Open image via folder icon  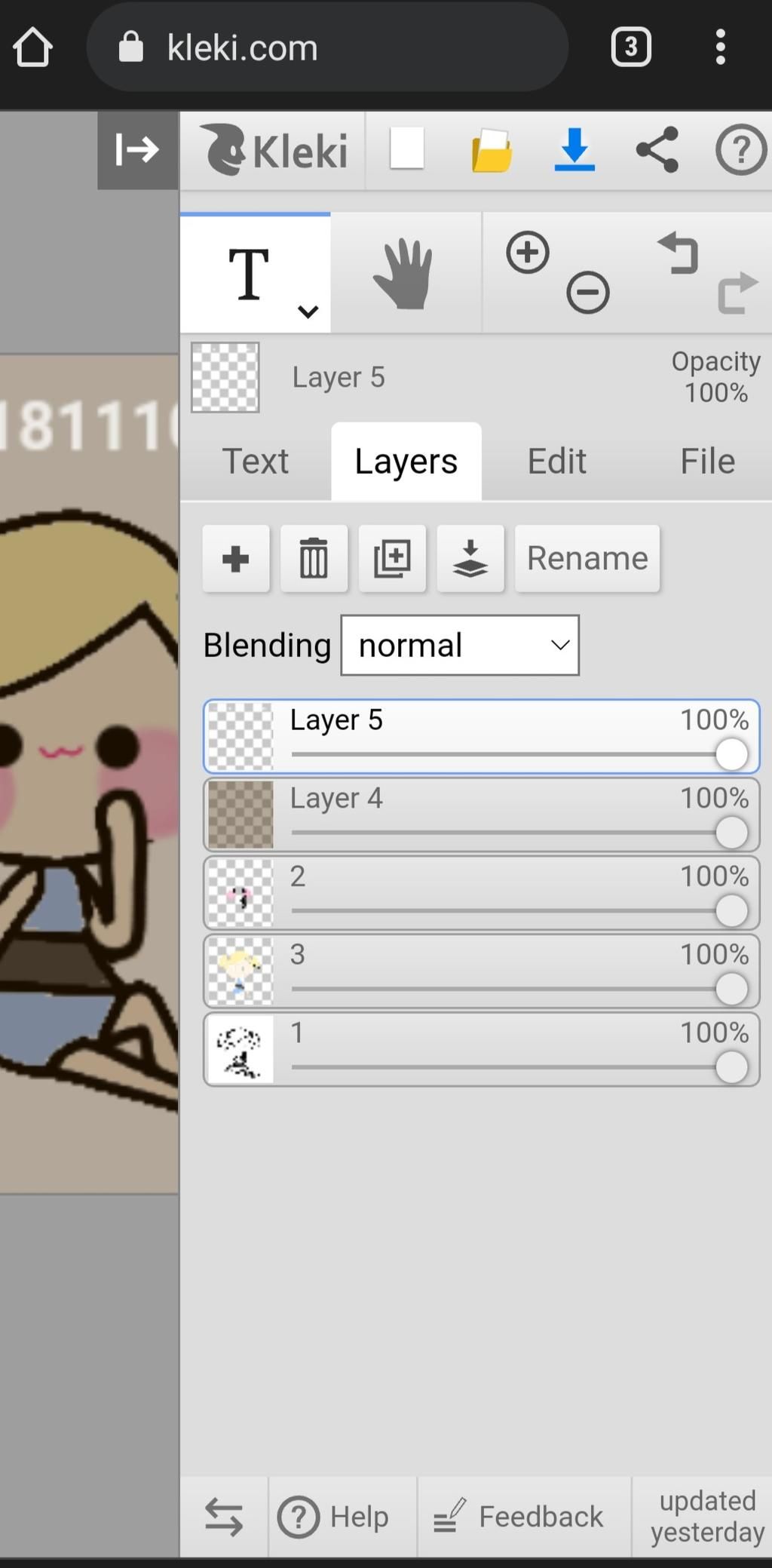[x=492, y=149]
